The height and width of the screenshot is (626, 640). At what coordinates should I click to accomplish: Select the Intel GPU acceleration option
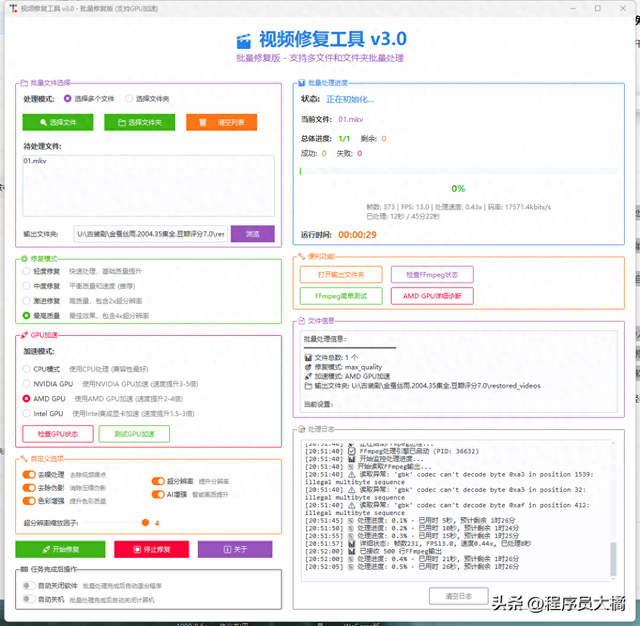click(27, 413)
